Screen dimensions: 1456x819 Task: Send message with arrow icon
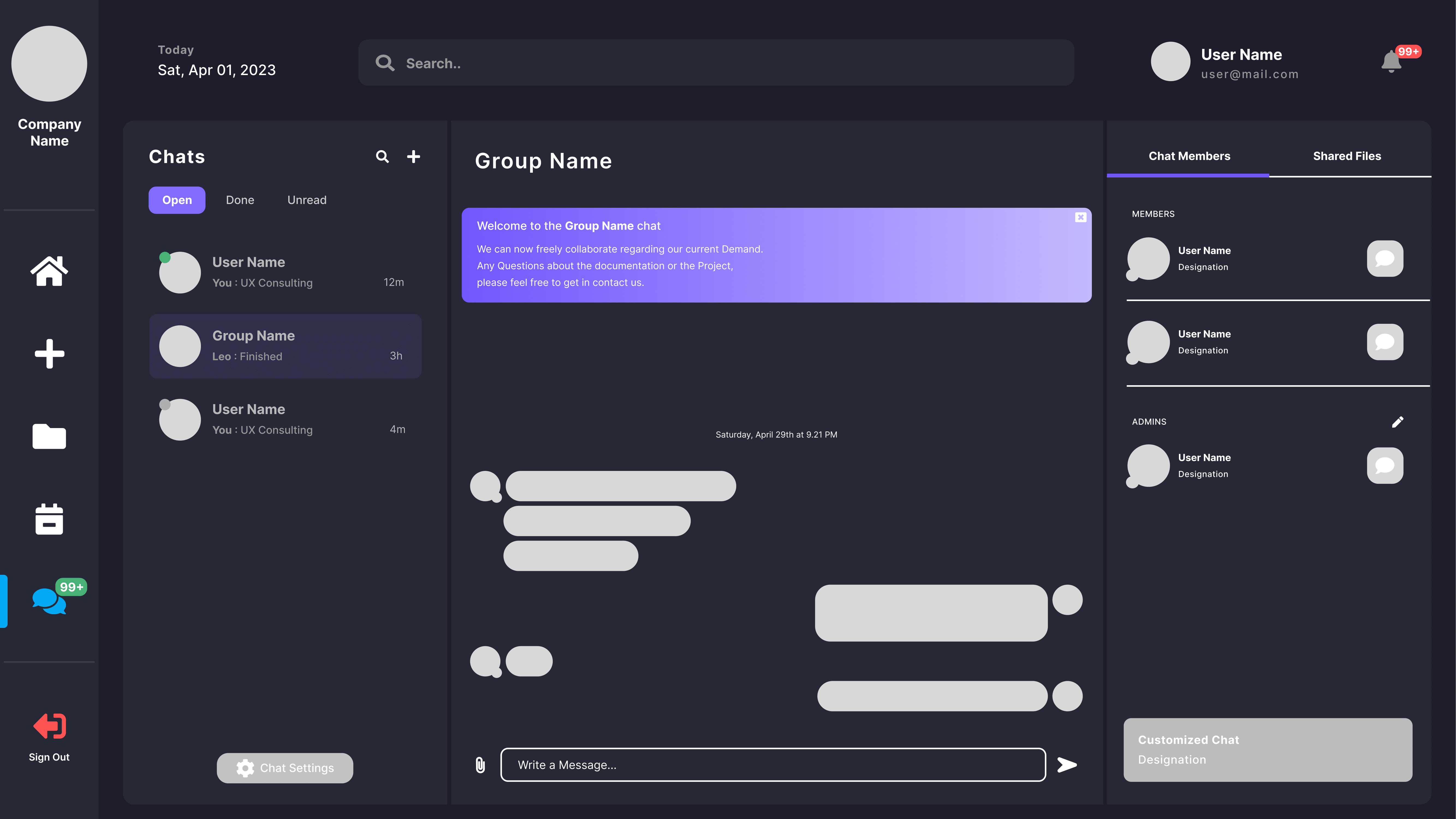coord(1066,765)
